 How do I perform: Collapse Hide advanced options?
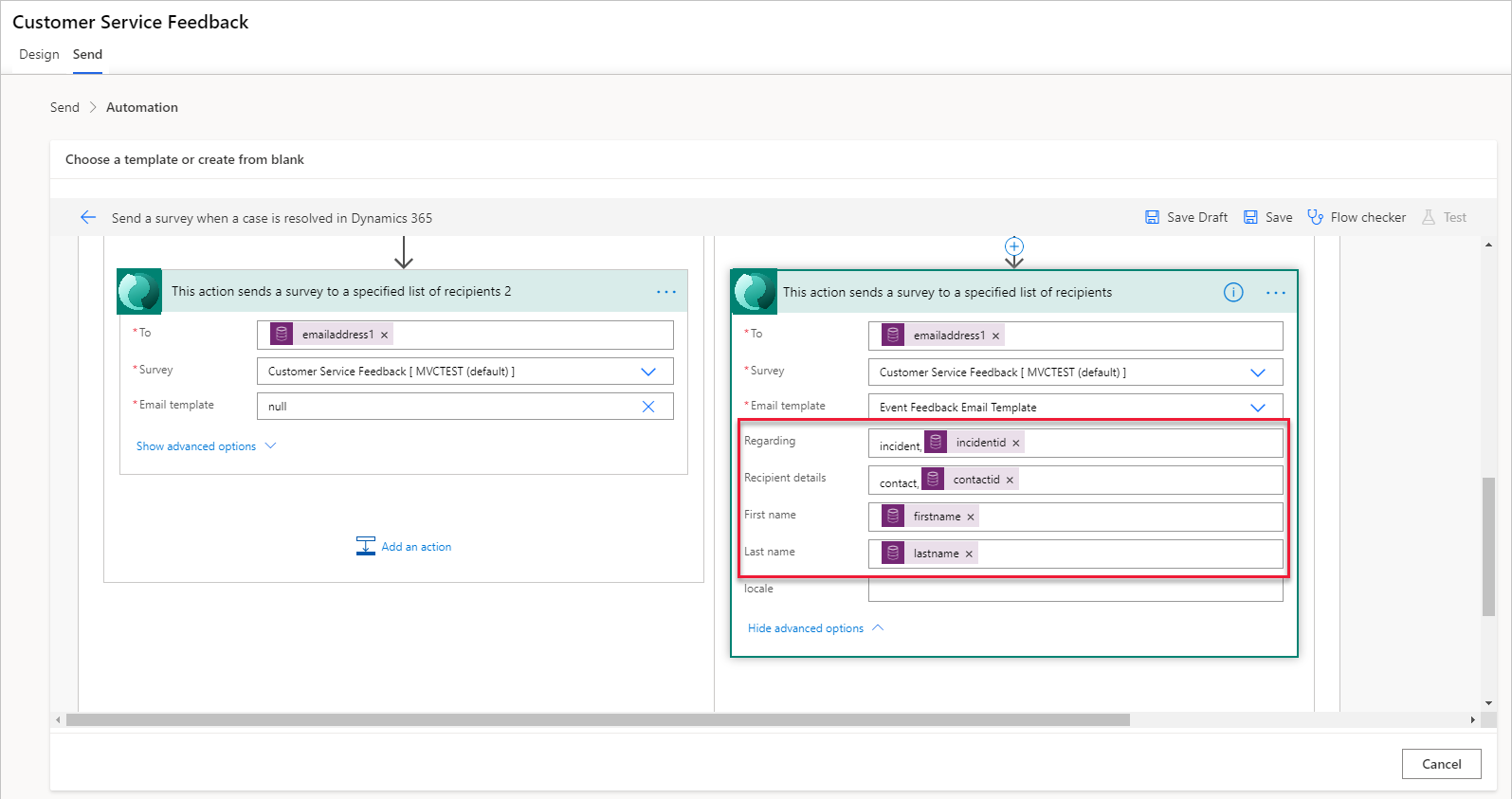(815, 628)
